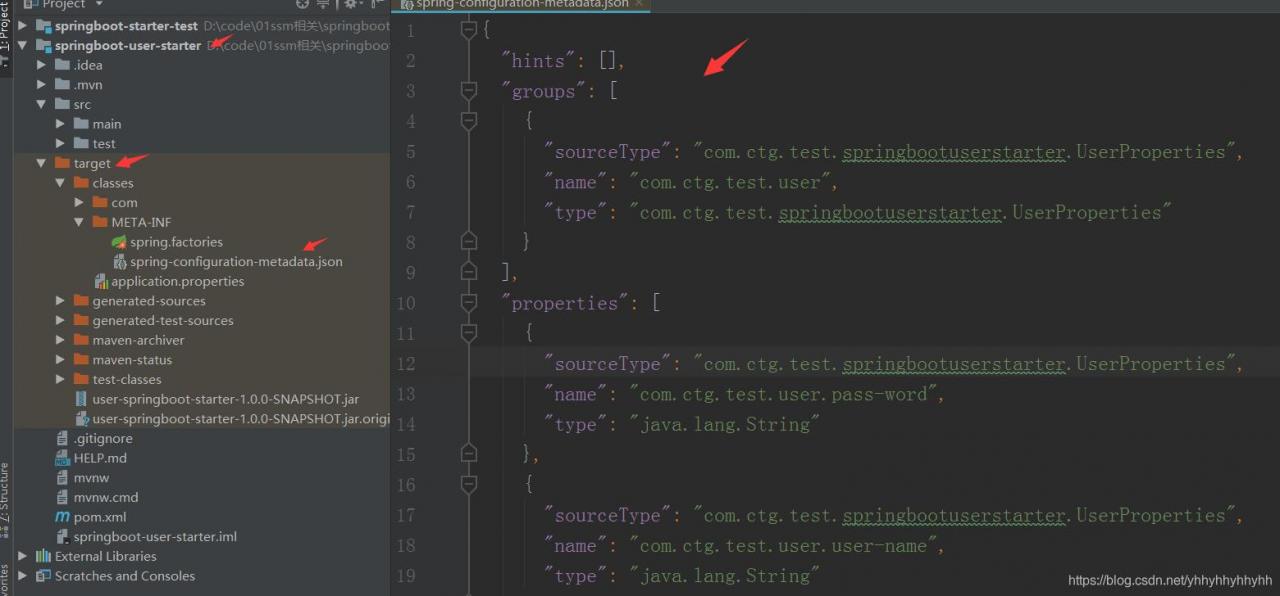Screen dimensions: 1280x596
Task: Click the spring.factories file icon
Action: coord(119,242)
